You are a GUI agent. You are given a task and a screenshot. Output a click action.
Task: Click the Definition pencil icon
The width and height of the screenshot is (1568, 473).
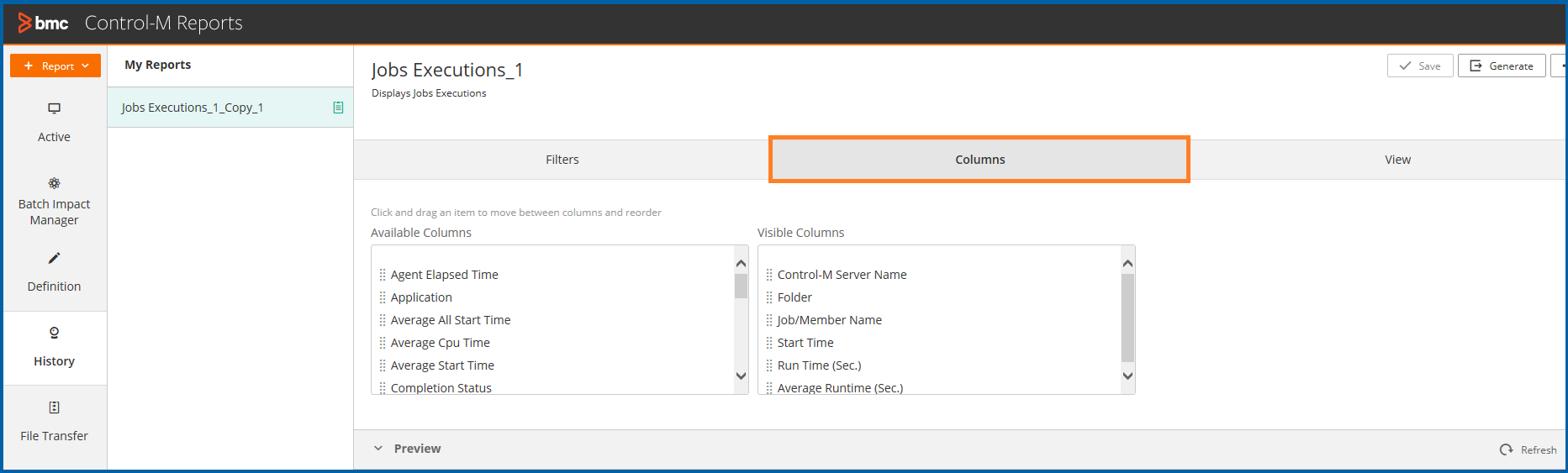point(54,258)
